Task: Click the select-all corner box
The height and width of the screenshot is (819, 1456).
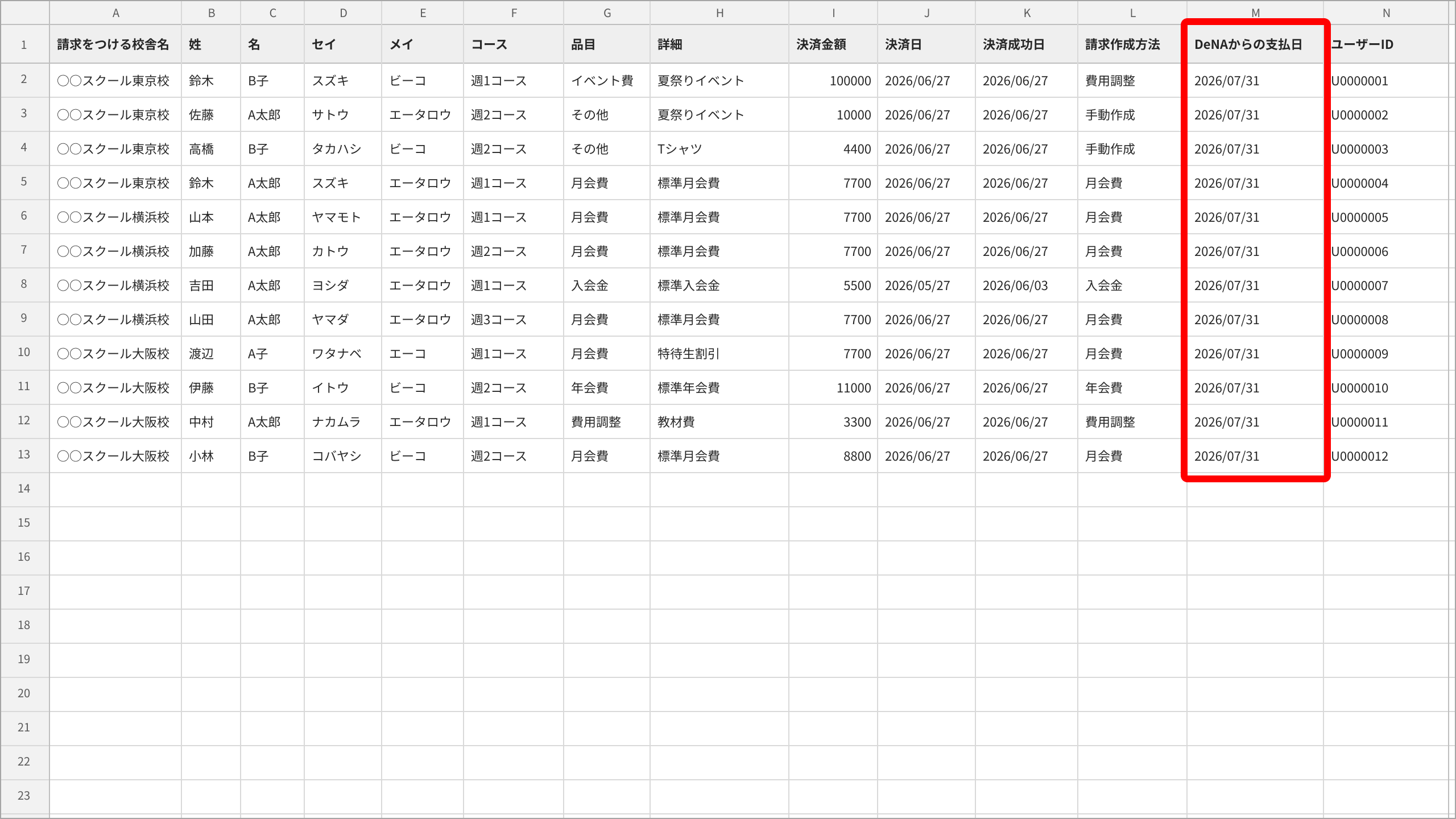Action: [24, 13]
